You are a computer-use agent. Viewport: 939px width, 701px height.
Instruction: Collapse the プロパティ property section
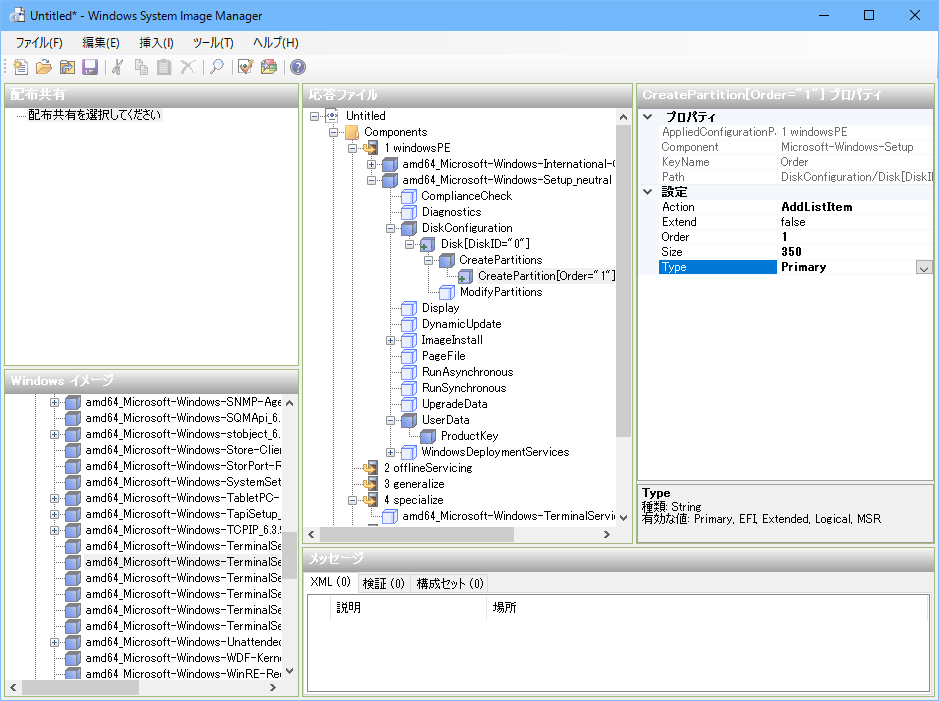point(647,117)
